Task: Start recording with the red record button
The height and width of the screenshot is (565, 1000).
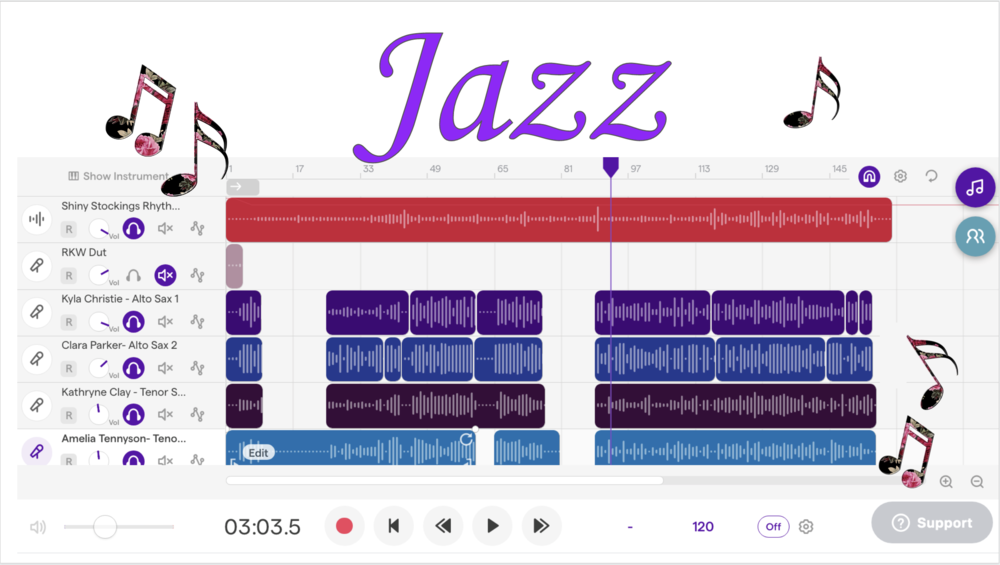Action: click(x=344, y=526)
